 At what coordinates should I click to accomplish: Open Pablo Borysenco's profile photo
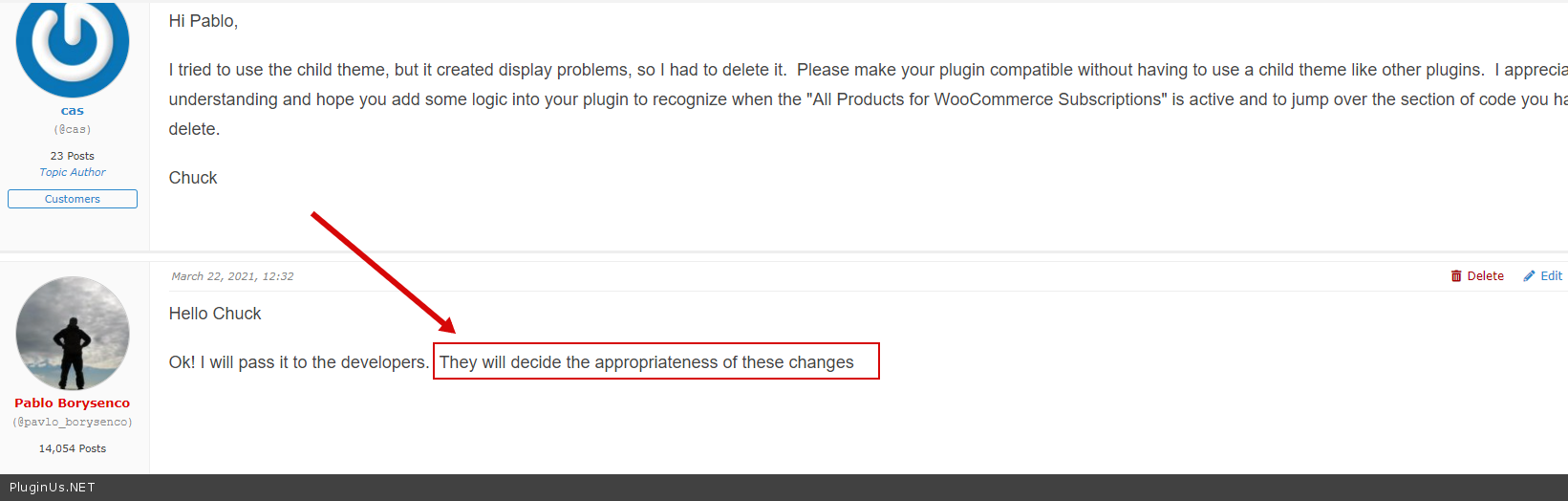(x=73, y=334)
